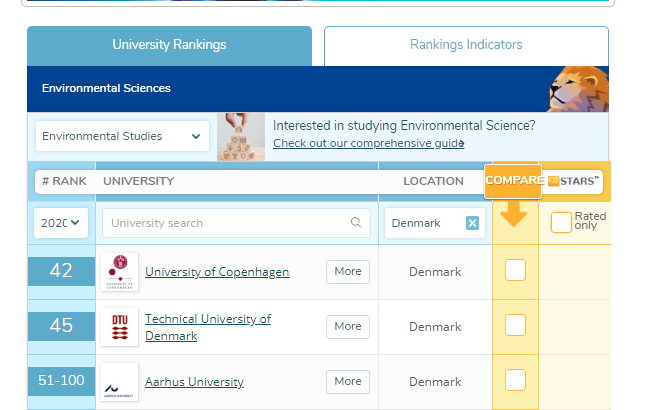Open Technical University of Denmark link
This screenshot has height=410, width=645.
tap(208, 327)
